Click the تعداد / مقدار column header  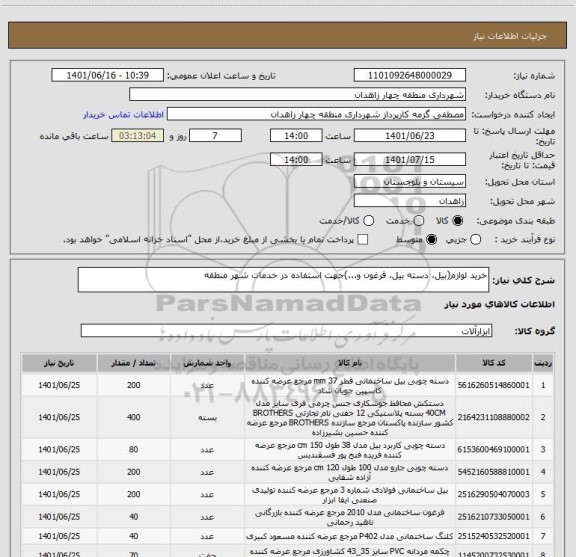point(134,363)
